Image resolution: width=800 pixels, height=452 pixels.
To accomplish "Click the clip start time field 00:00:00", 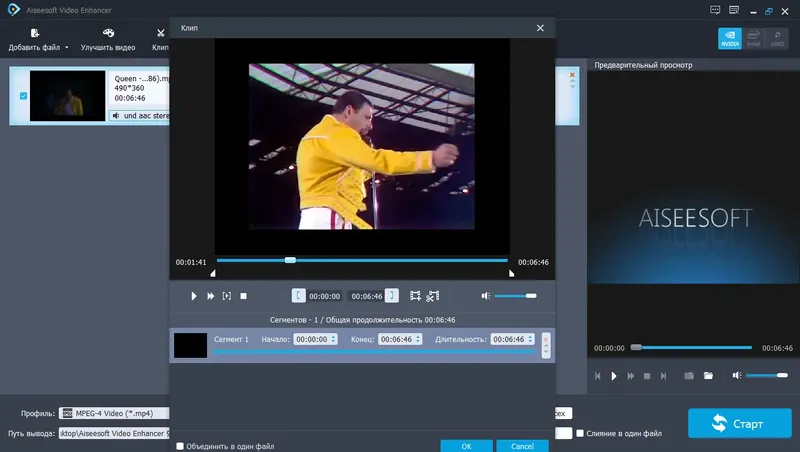I will point(324,296).
